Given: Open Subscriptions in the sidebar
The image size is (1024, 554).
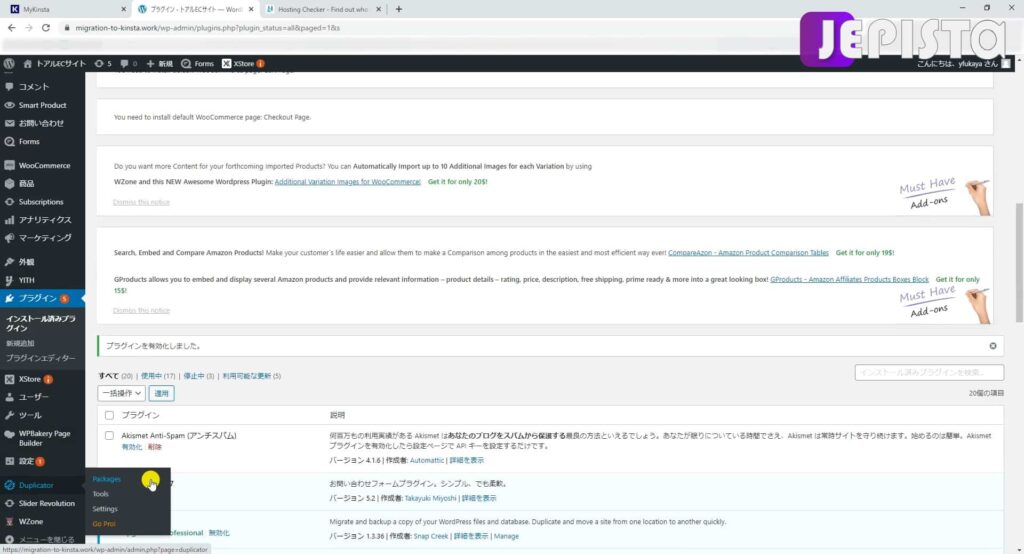Looking at the screenshot, I should pos(42,202).
